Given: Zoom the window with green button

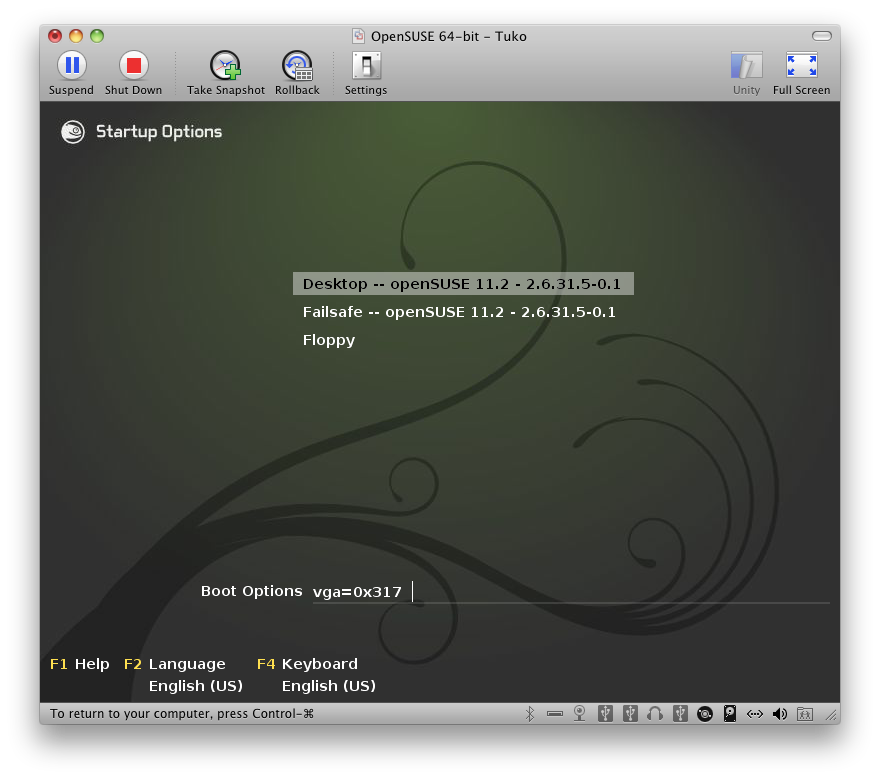Looking at the screenshot, I should [x=97, y=36].
